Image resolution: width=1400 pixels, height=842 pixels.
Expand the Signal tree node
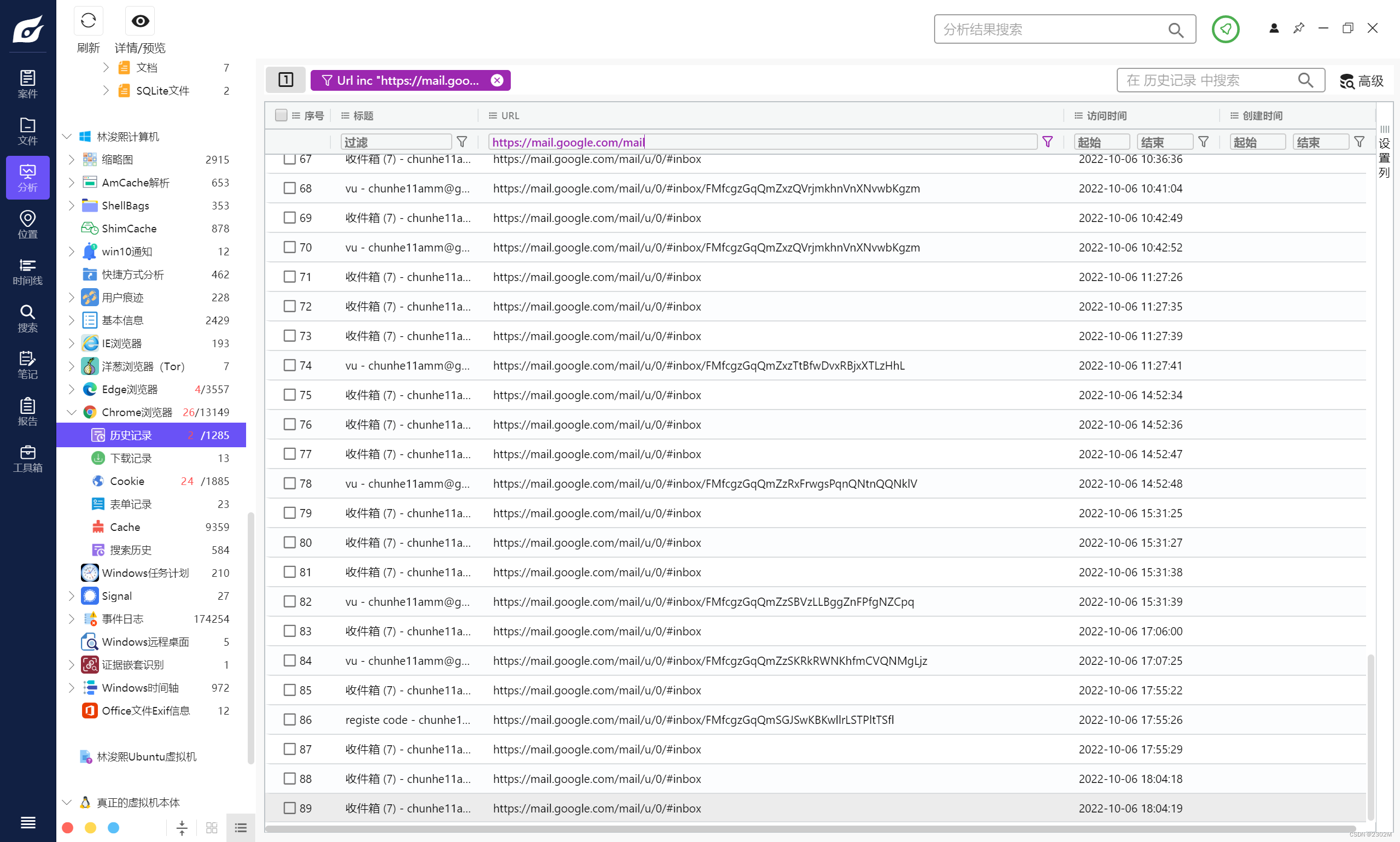72,596
